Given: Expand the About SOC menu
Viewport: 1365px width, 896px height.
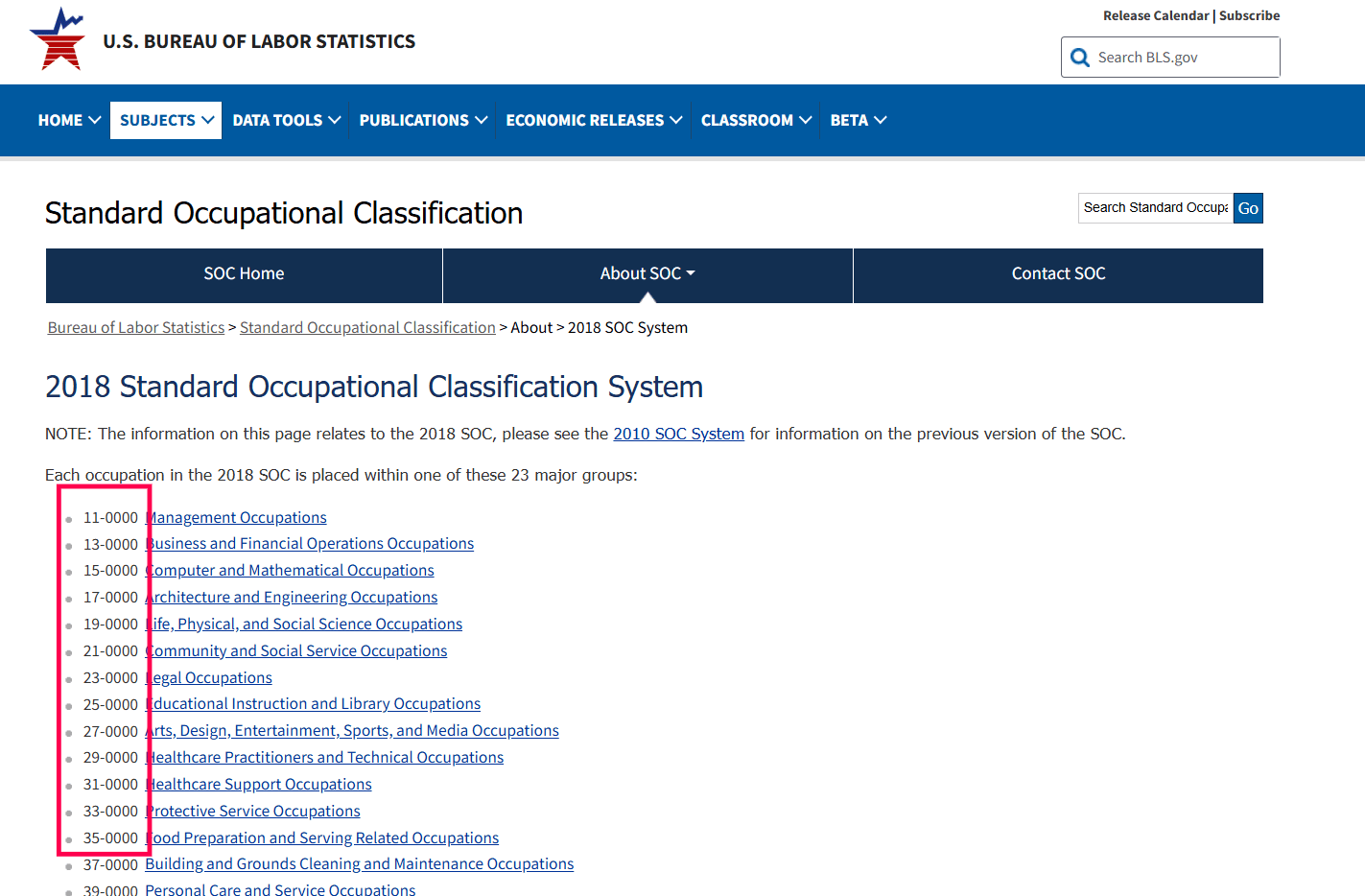Looking at the screenshot, I should coord(647,274).
